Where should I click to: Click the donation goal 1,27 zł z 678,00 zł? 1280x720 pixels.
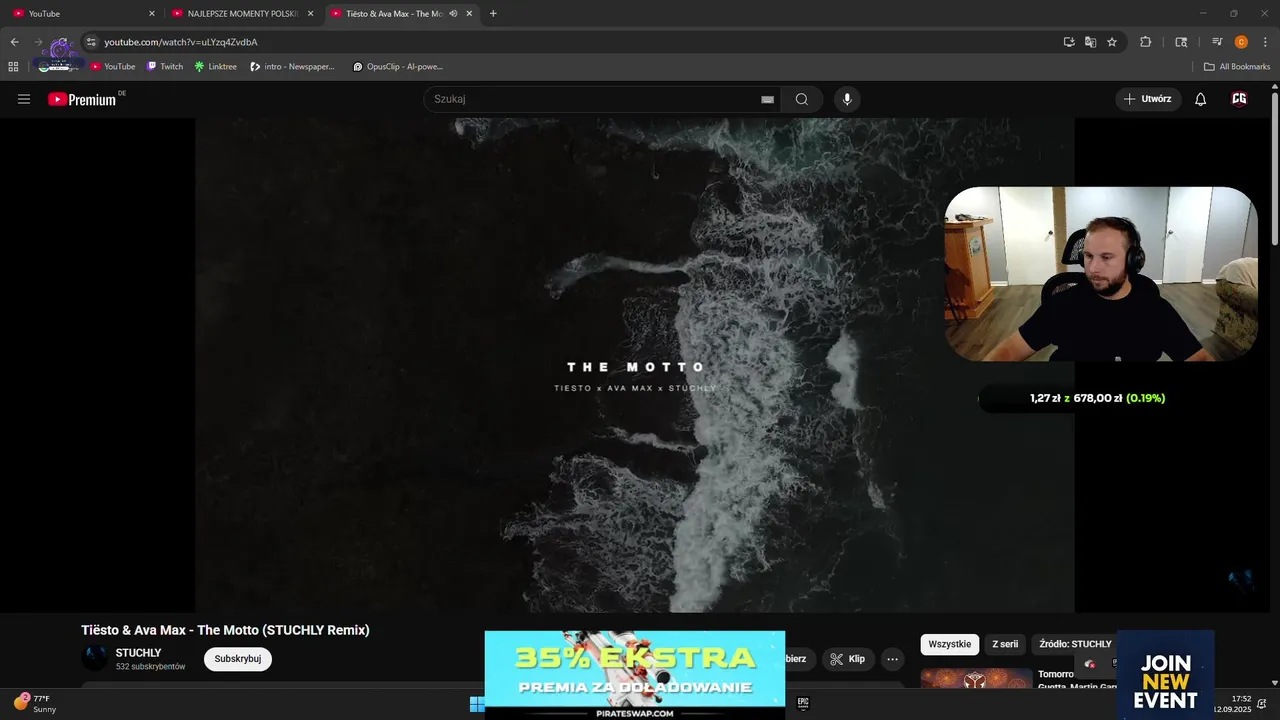click(1097, 398)
